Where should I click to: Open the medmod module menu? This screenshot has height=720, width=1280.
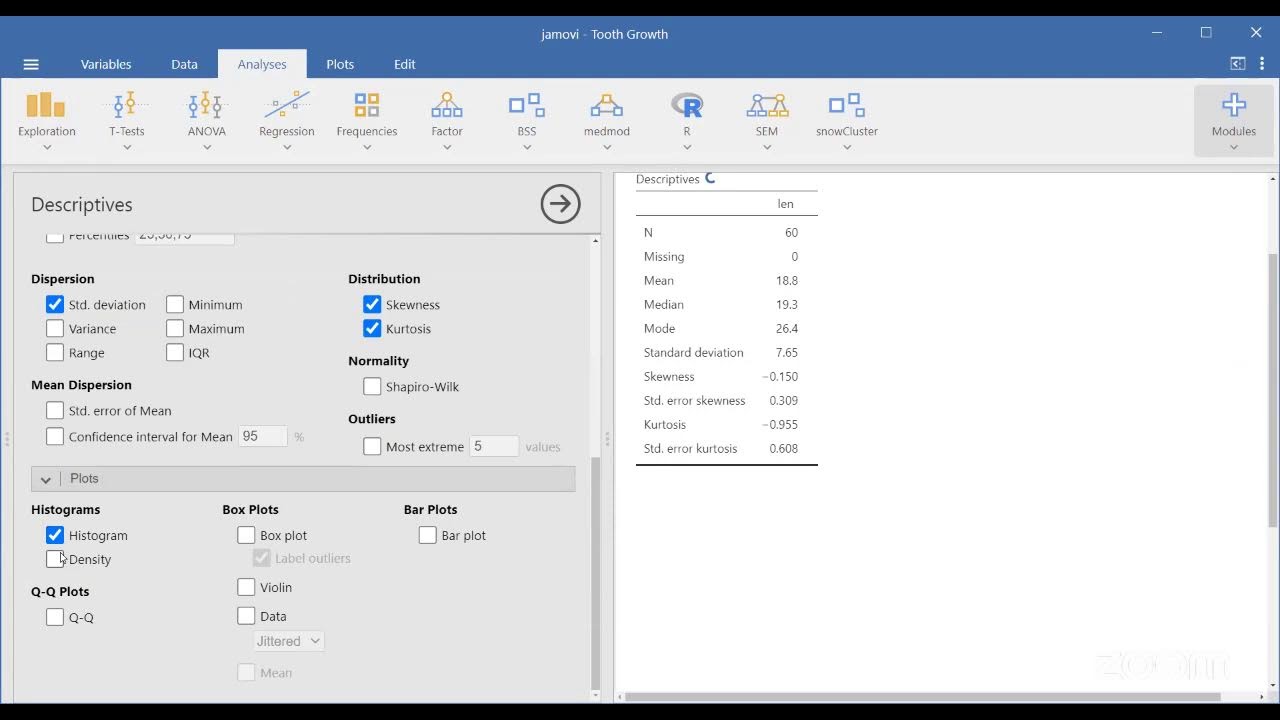[607, 120]
